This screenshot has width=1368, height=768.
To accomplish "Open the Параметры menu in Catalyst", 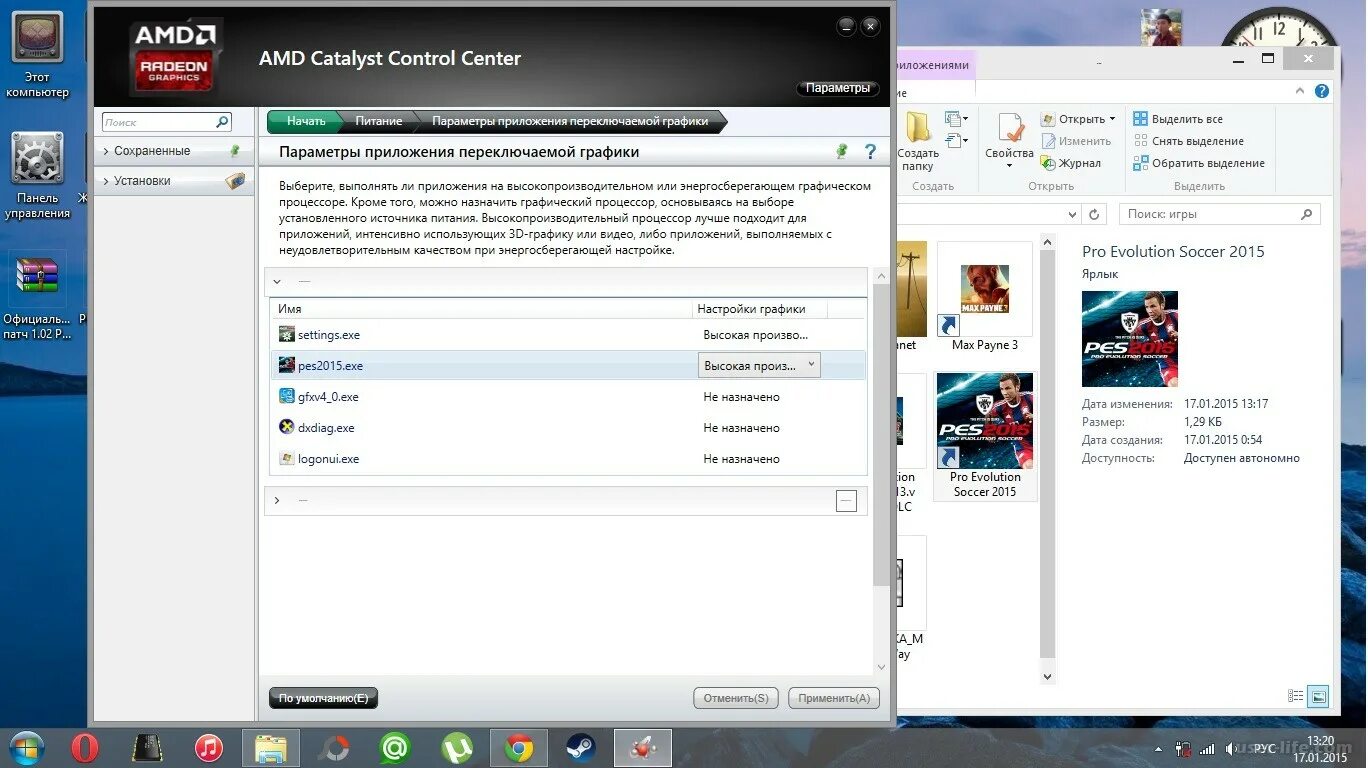I will pos(838,88).
